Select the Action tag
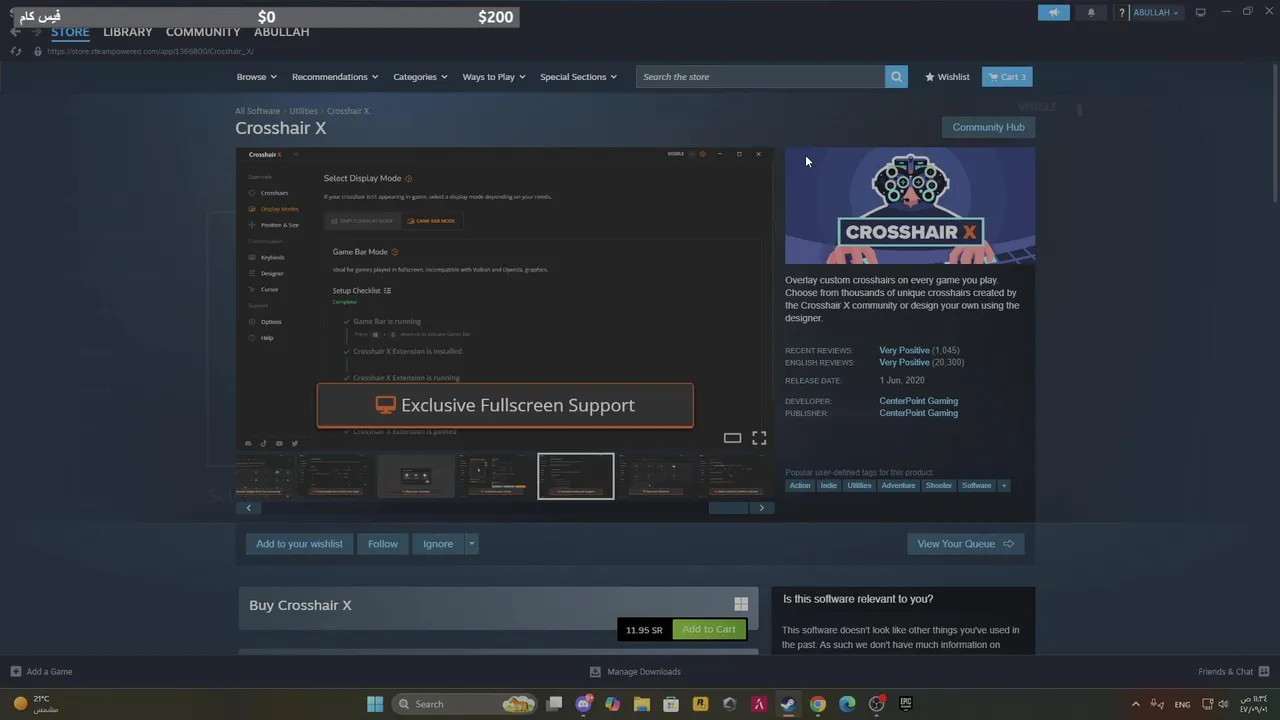This screenshot has width=1280, height=720. click(x=800, y=486)
